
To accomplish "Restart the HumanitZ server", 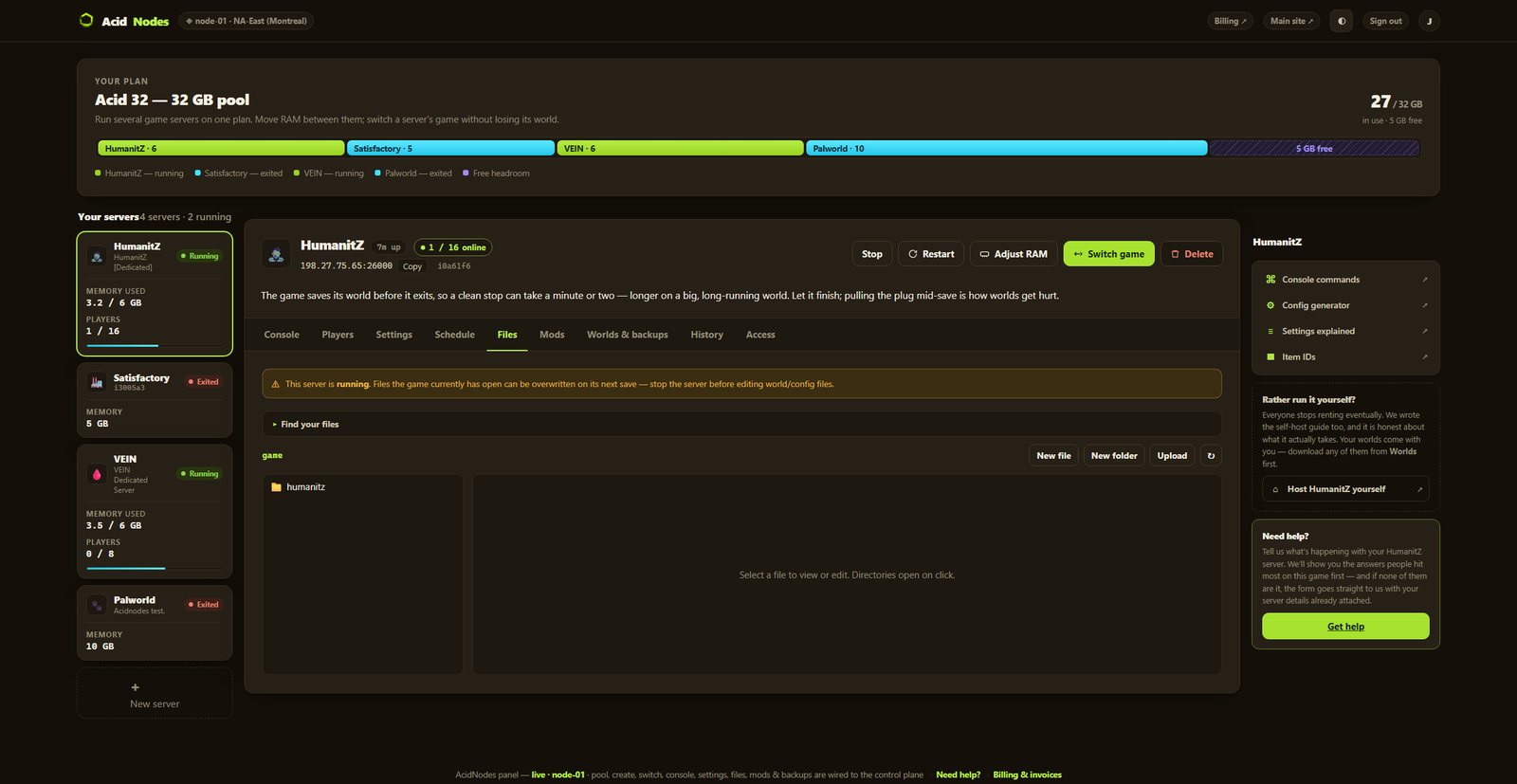I will tap(931, 254).
